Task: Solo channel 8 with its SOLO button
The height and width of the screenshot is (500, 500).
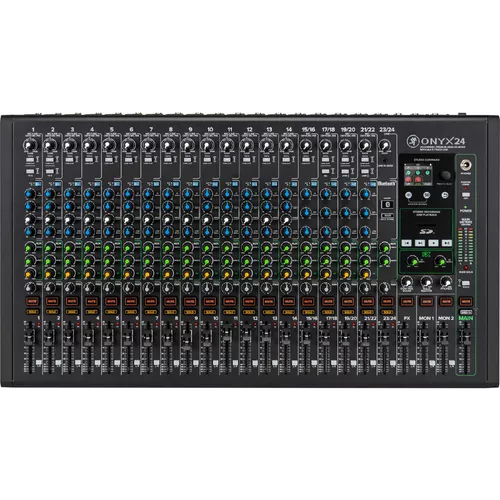Action: pyautogui.click(x=170, y=312)
